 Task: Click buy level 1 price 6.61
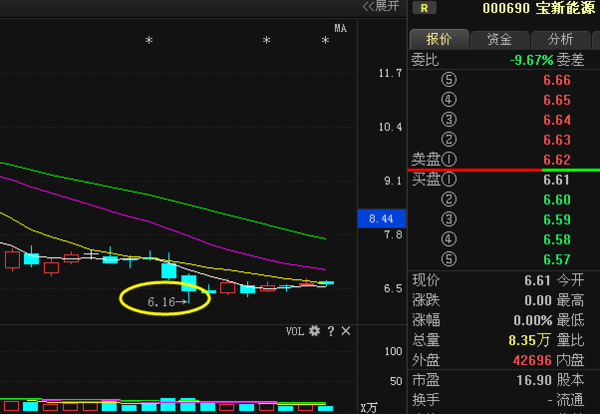pyautogui.click(x=556, y=180)
